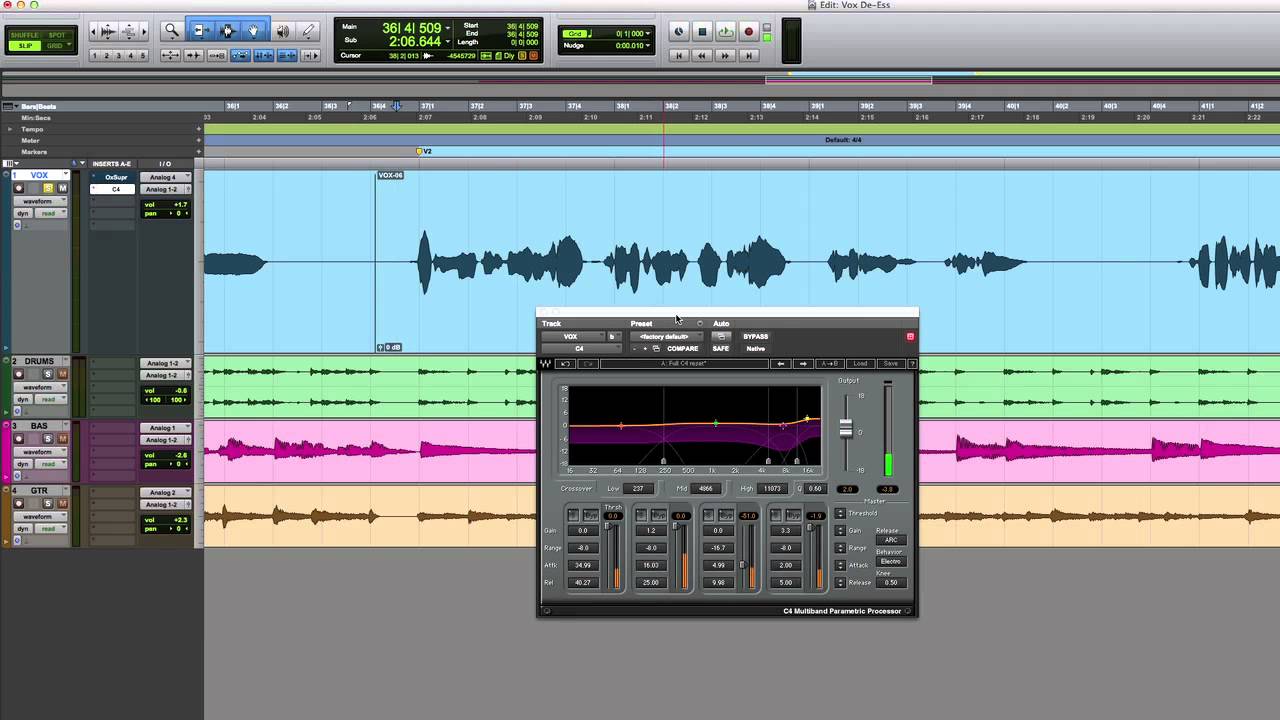Click the Load button in C4
The width and height of the screenshot is (1280, 720).
pyautogui.click(x=860, y=364)
